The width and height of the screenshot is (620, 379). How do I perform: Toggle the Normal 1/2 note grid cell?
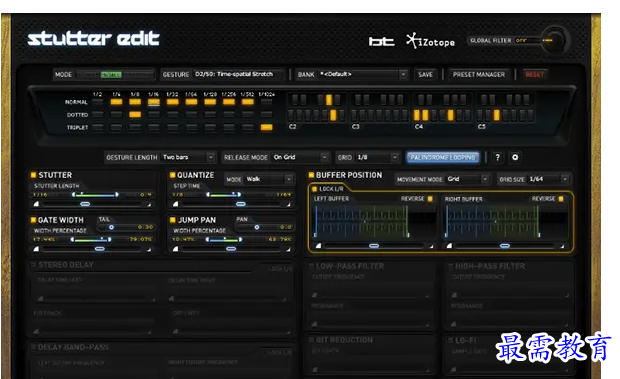98,102
